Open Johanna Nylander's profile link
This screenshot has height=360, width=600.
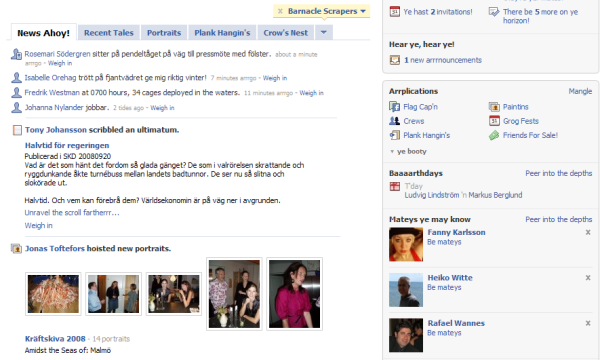(x=54, y=108)
